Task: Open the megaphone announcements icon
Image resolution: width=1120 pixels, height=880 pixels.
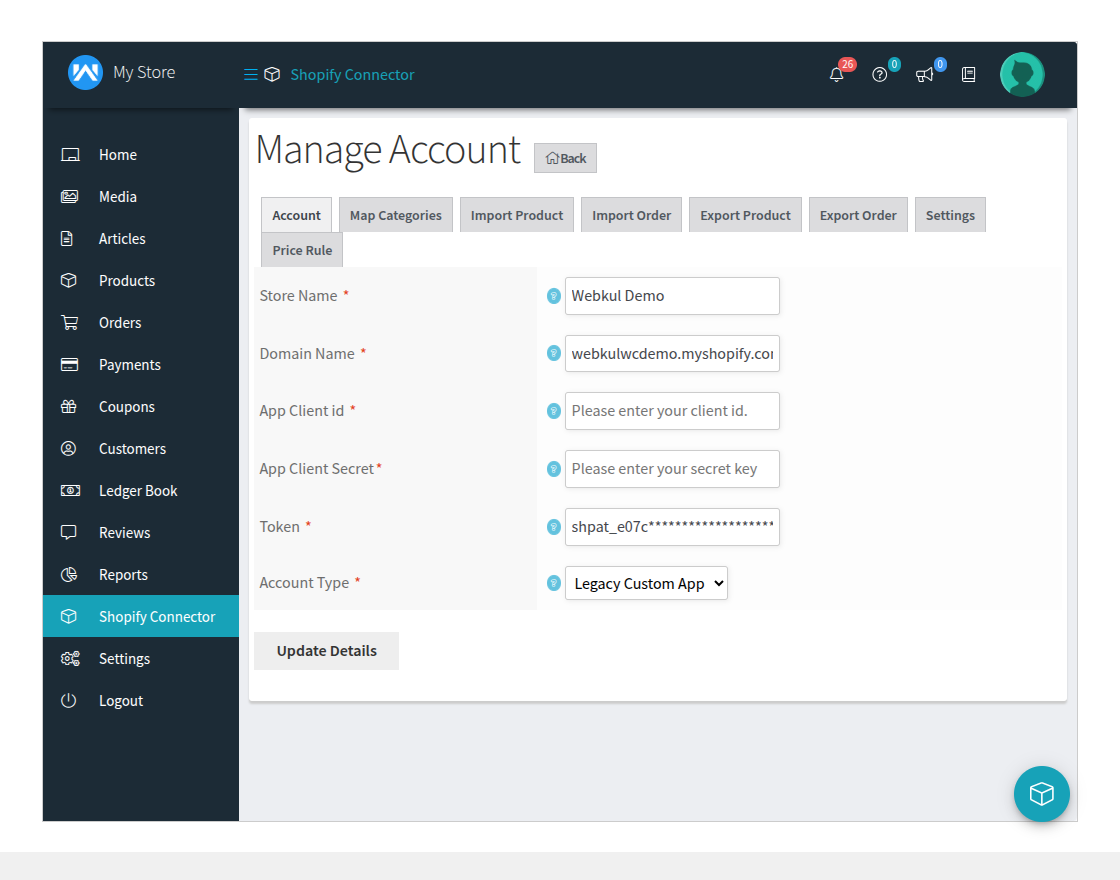Action: coord(923,74)
